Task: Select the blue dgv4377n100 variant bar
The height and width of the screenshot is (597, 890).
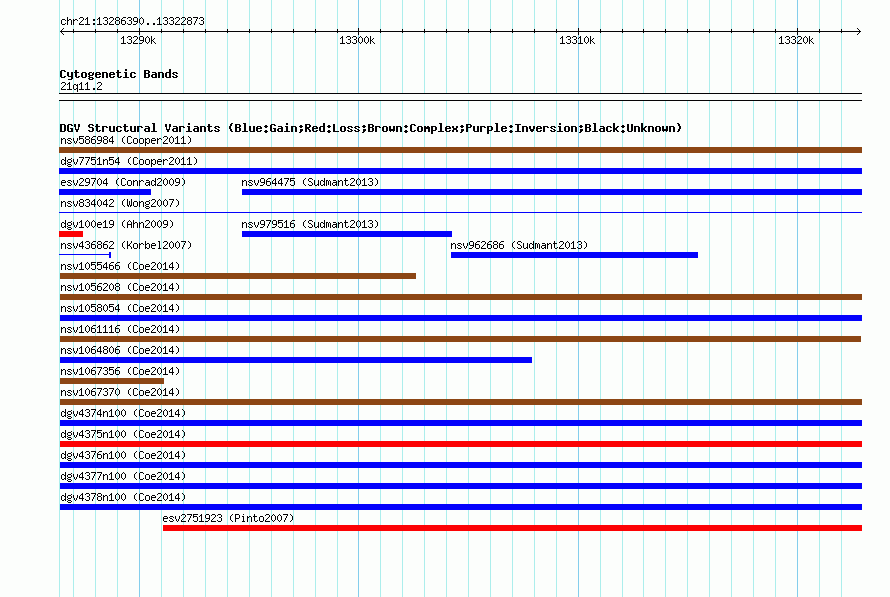Action: click(460, 486)
